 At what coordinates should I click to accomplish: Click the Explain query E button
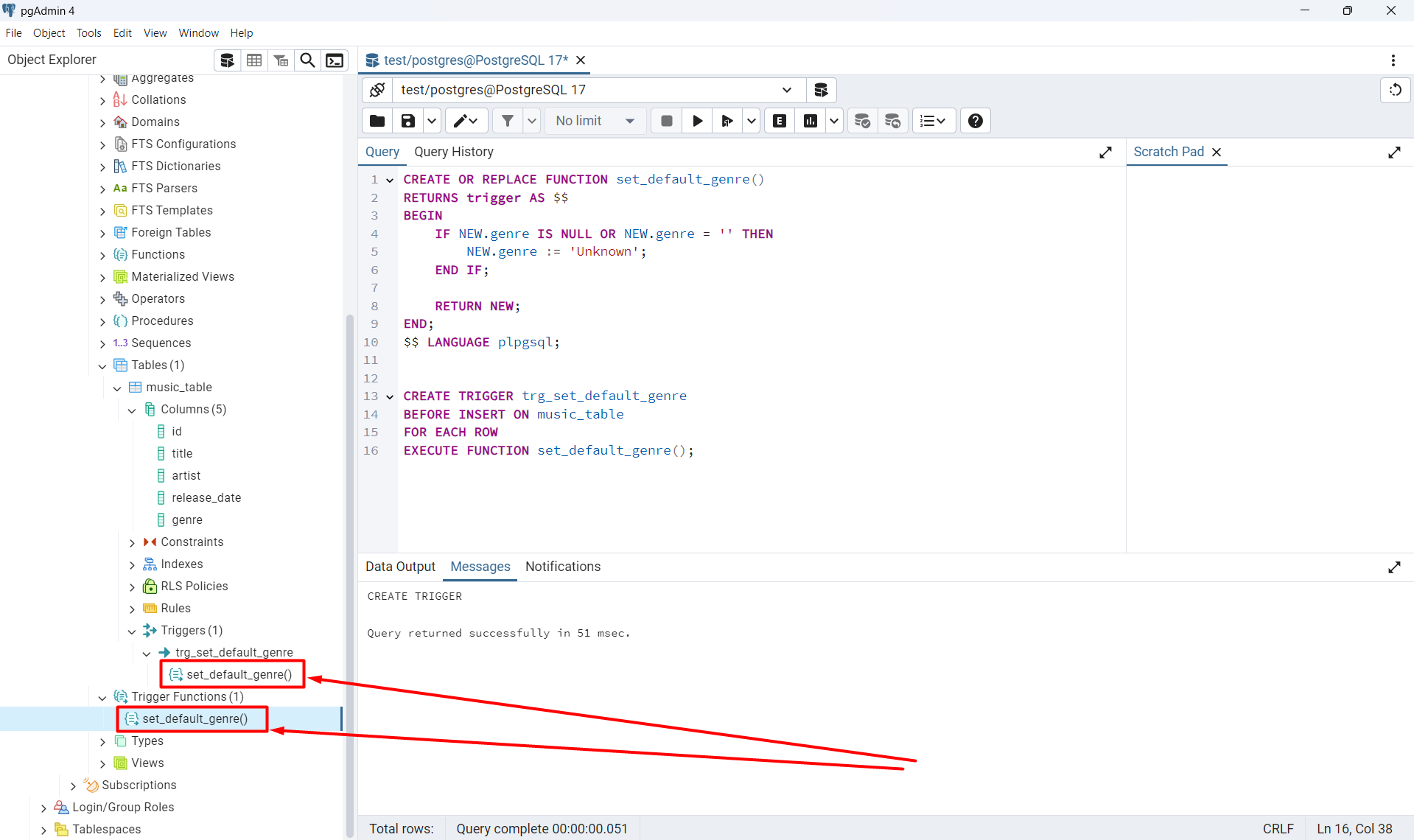pyautogui.click(x=780, y=121)
